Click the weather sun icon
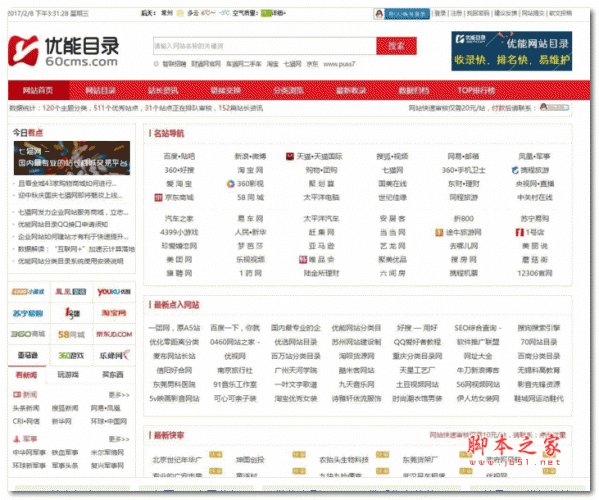This screenshot has width=599, height=500. pos(180,13)
